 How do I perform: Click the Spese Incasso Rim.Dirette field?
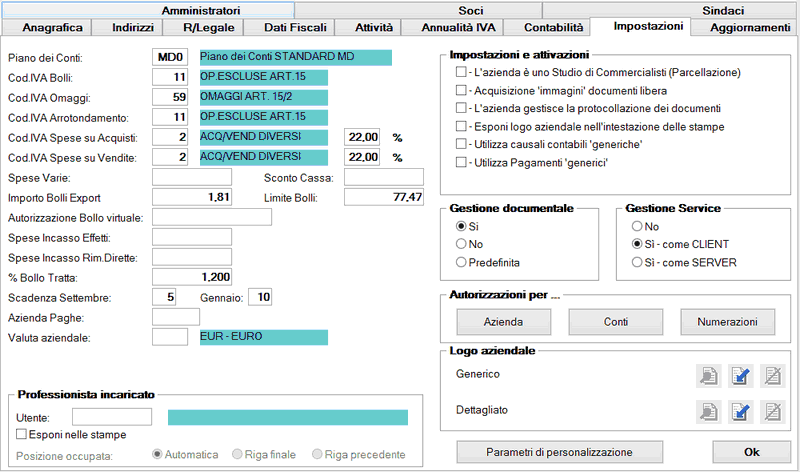point(192,257)
